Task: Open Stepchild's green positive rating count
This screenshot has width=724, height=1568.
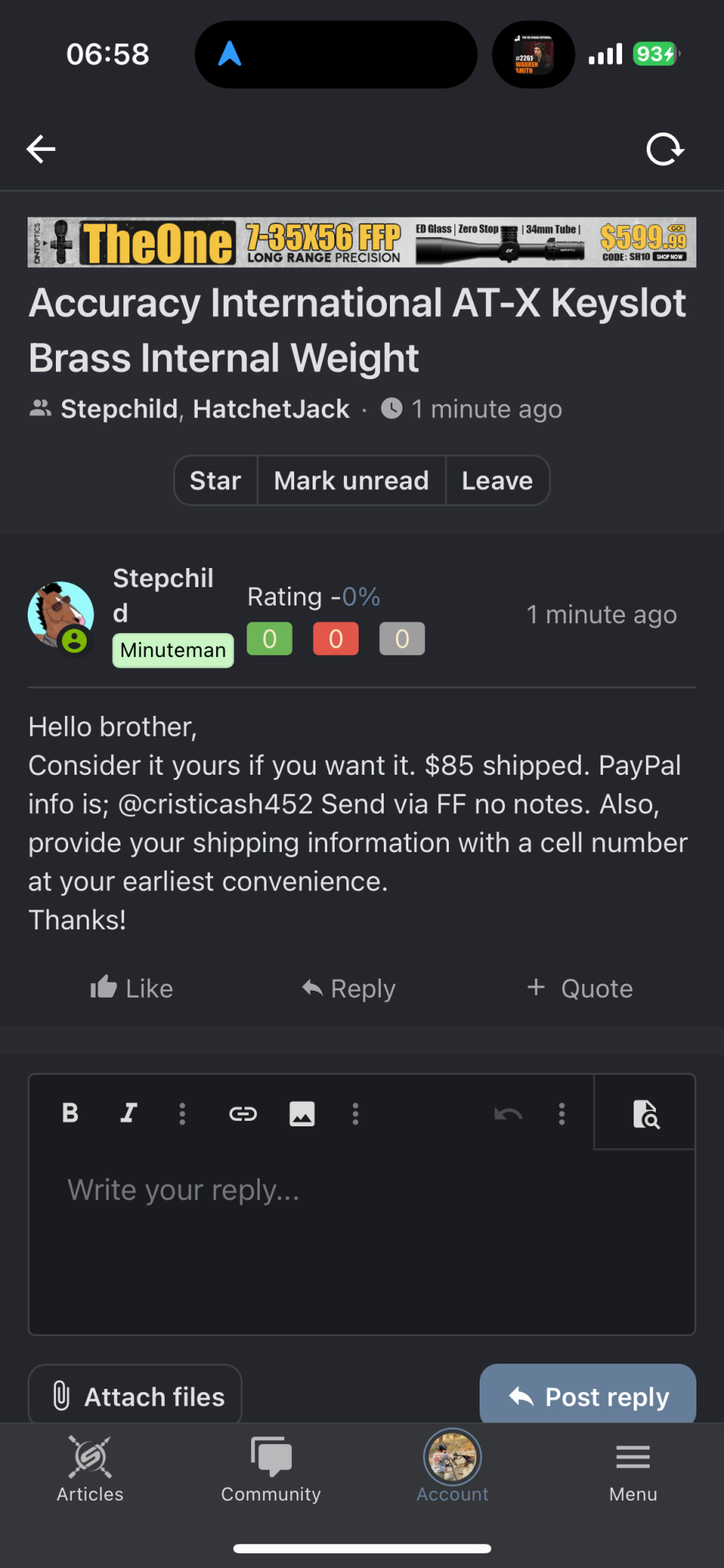Action: [270, 639]
